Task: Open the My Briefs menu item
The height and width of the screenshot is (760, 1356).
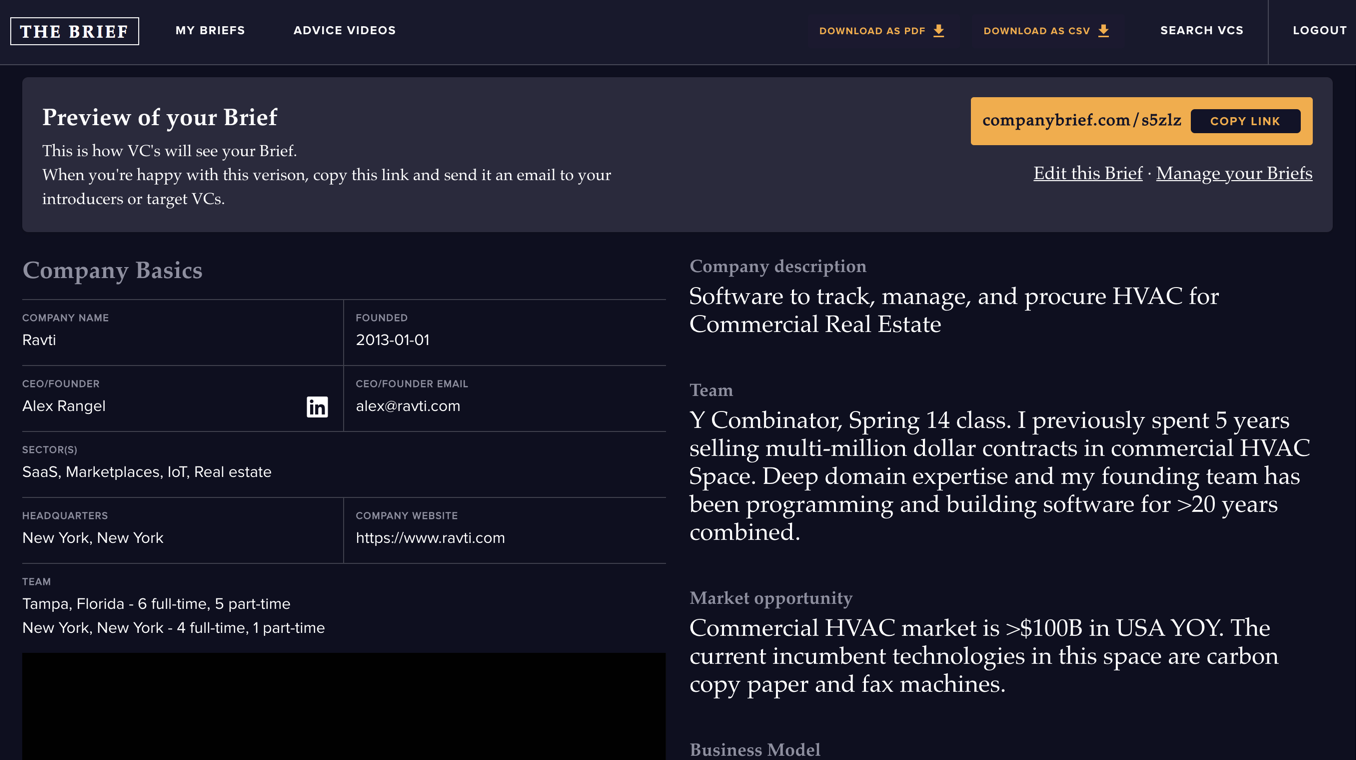Action: [210, 31]
